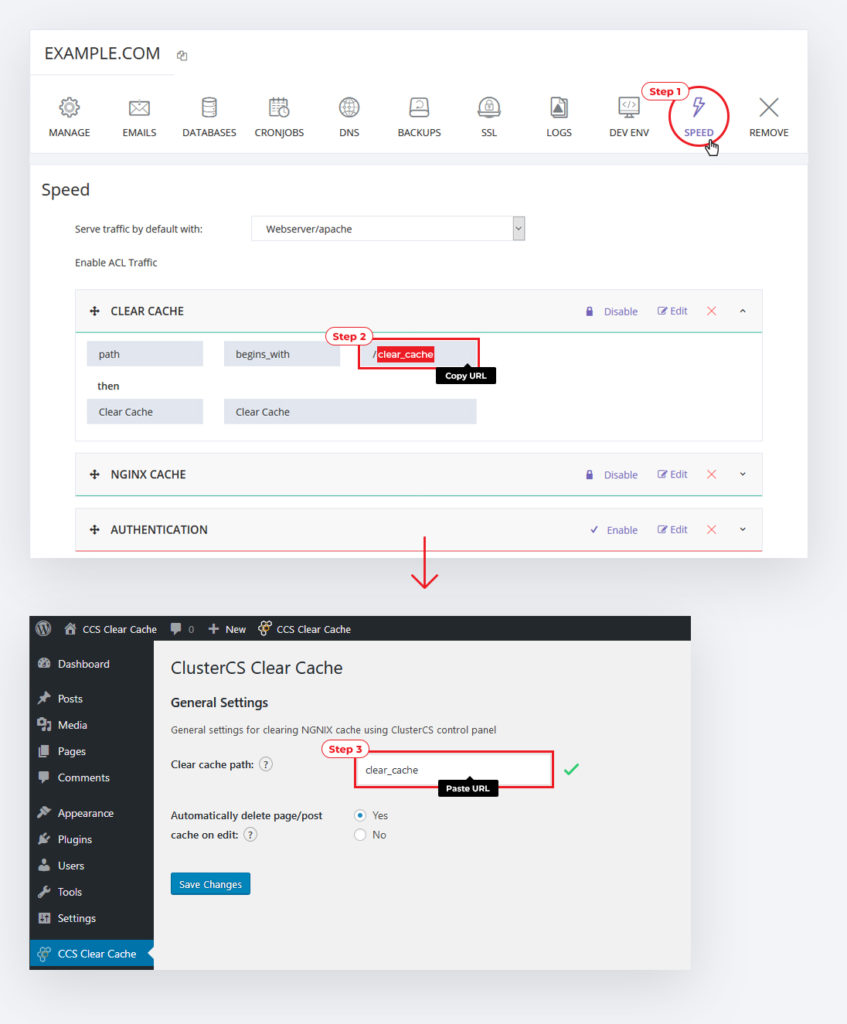
Task: Edit the NGINX CACHE rule
Action: (x=673, y=474)
